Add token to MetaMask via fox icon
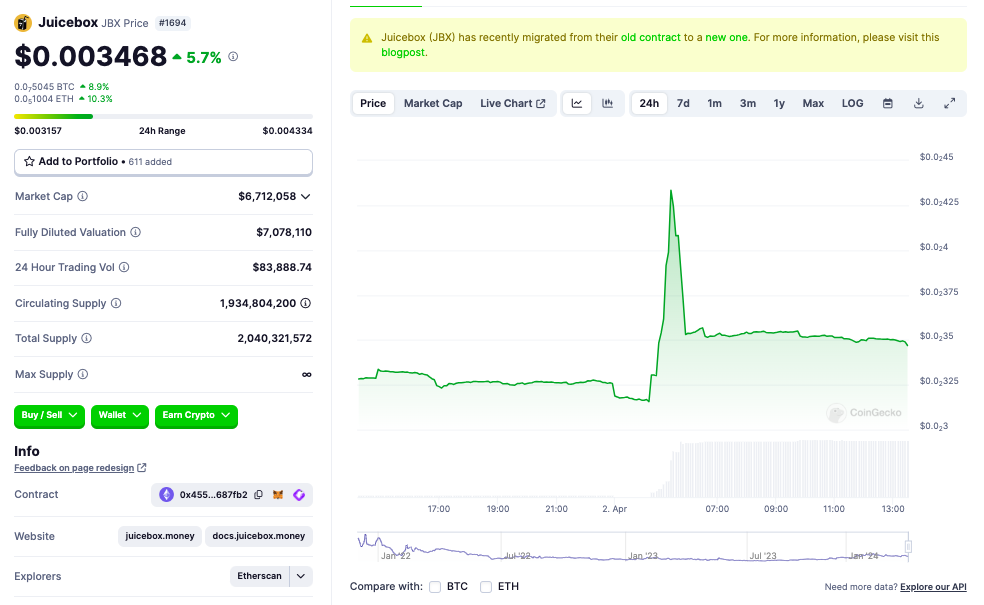 pos(279,495)
